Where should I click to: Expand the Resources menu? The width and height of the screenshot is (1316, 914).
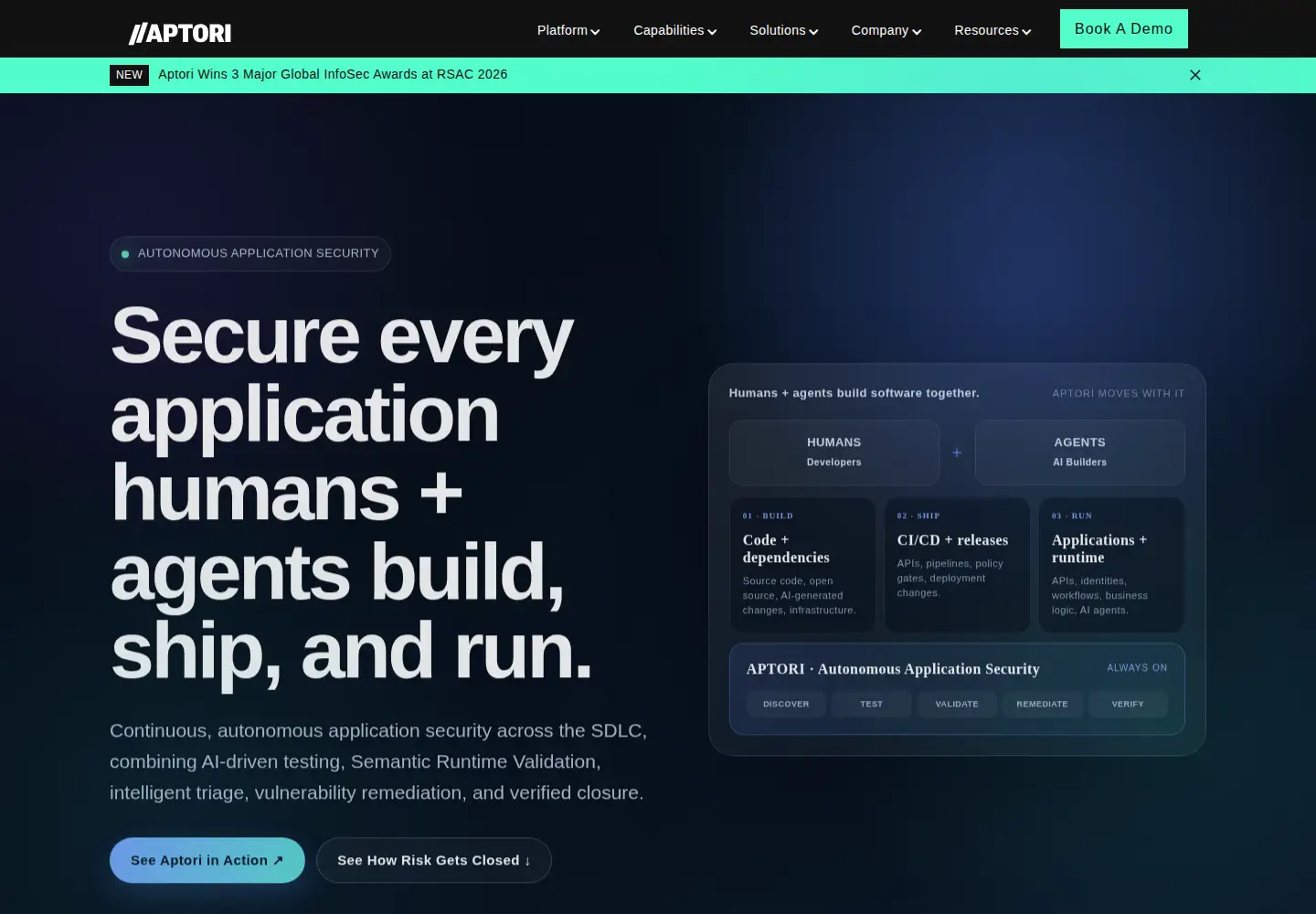pyautogui.click(x=992, y=30)
